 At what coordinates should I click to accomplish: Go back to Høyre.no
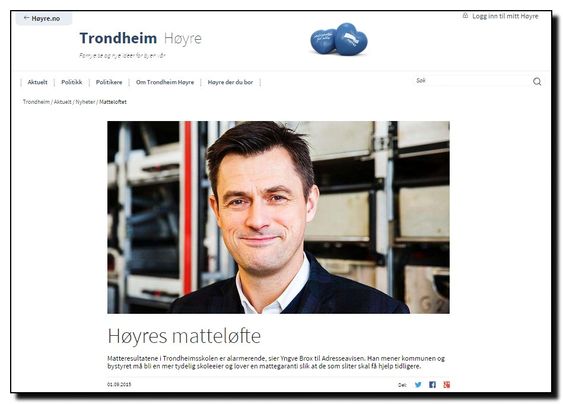tap(44, 19)
